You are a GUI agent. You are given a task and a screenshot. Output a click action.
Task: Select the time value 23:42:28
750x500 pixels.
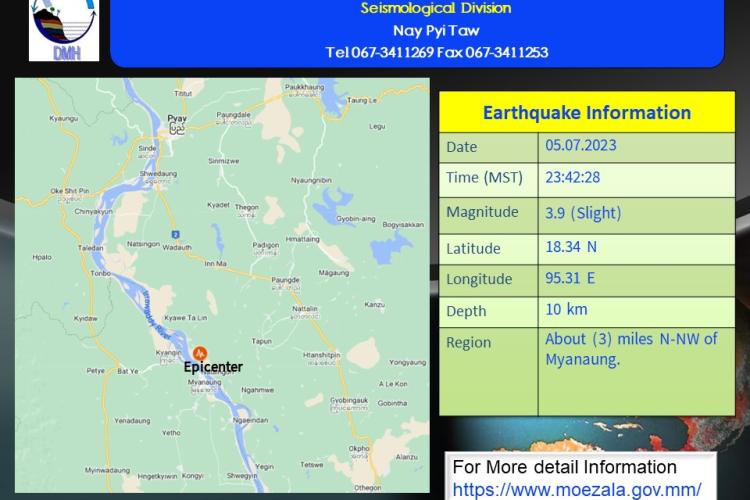(573, 177)
